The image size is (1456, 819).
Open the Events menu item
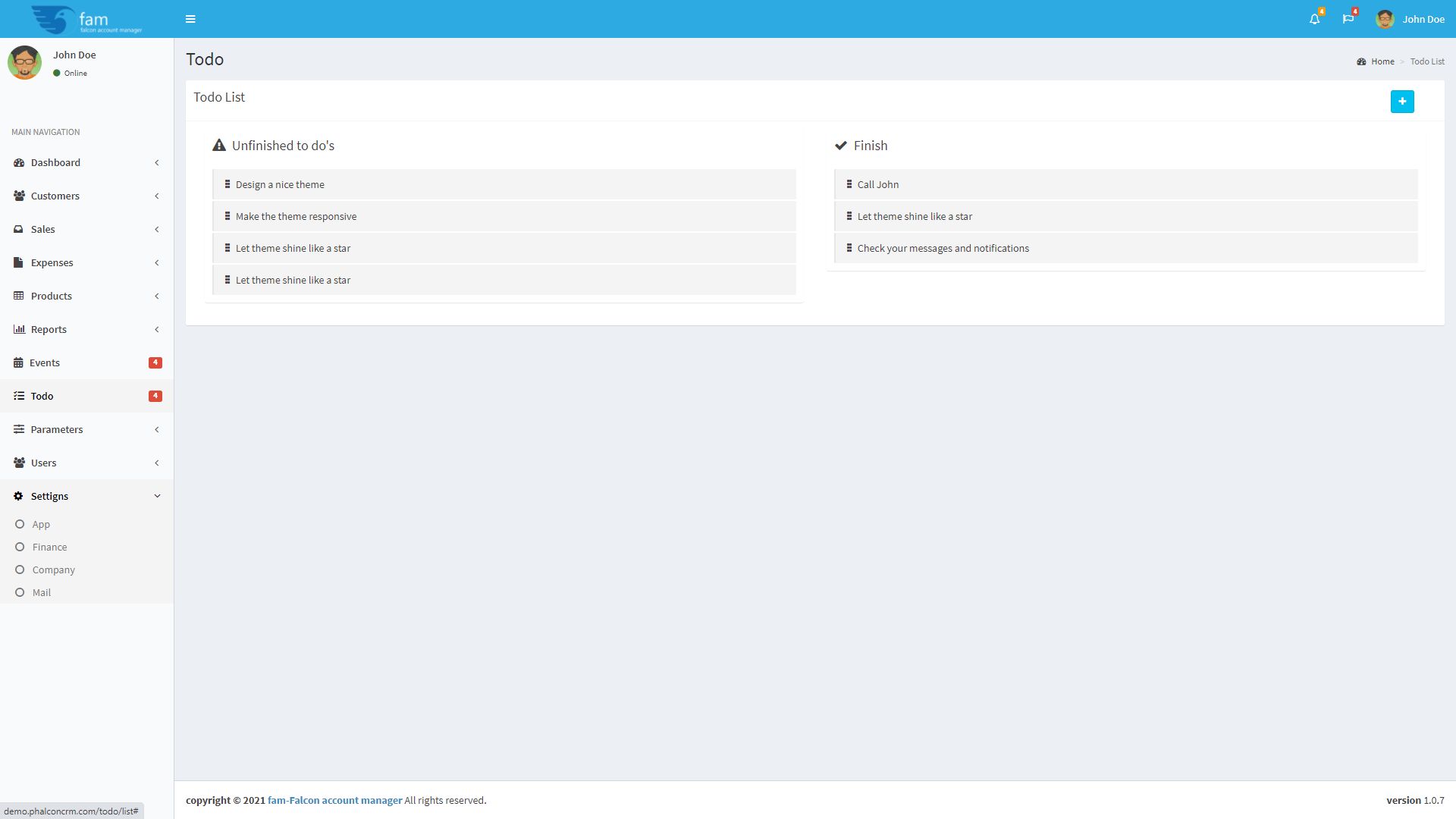pyautogui.click(x=45, y=362)
